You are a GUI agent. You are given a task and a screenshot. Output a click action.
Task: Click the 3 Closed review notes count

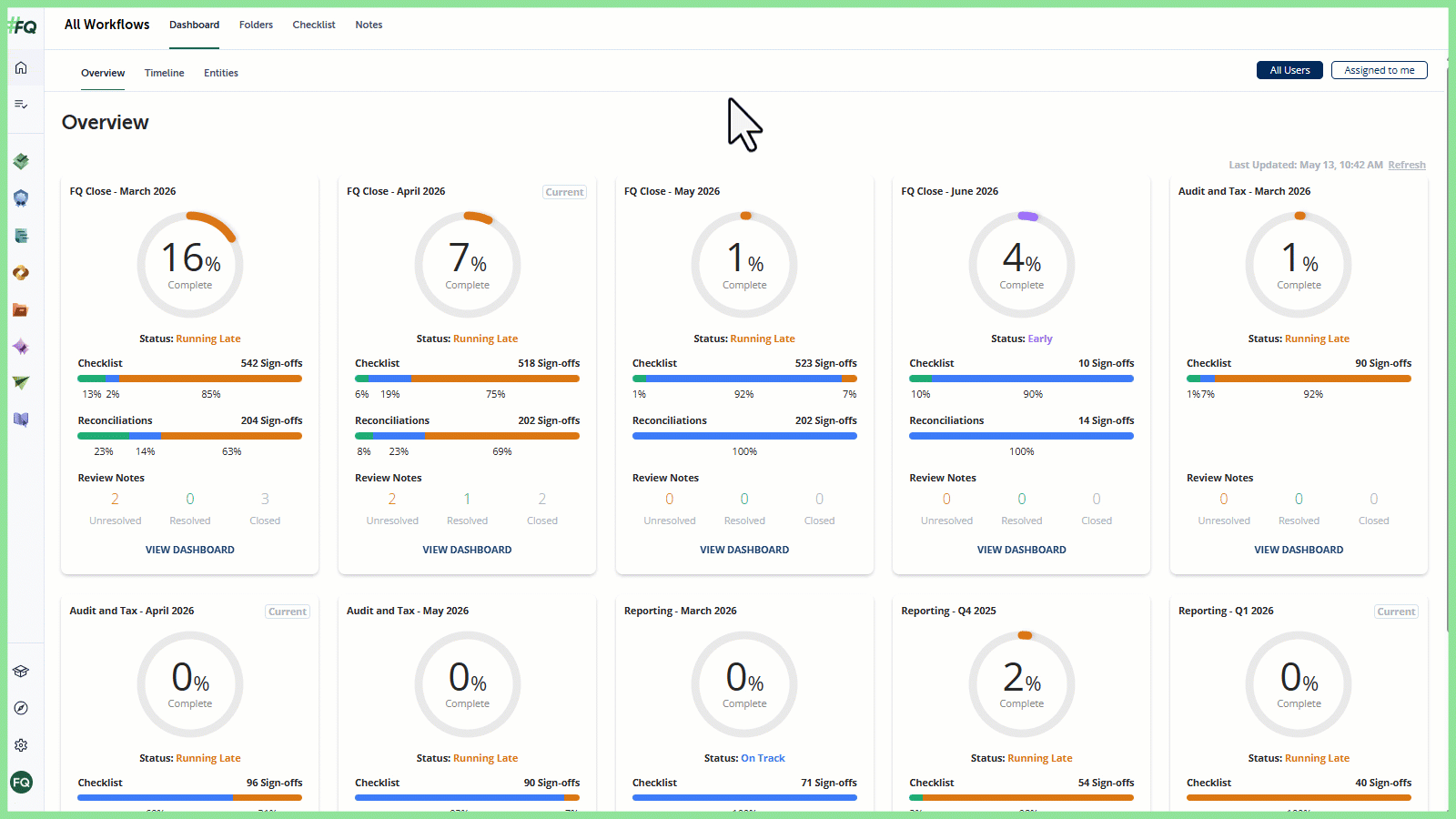(x=265, y=499)
